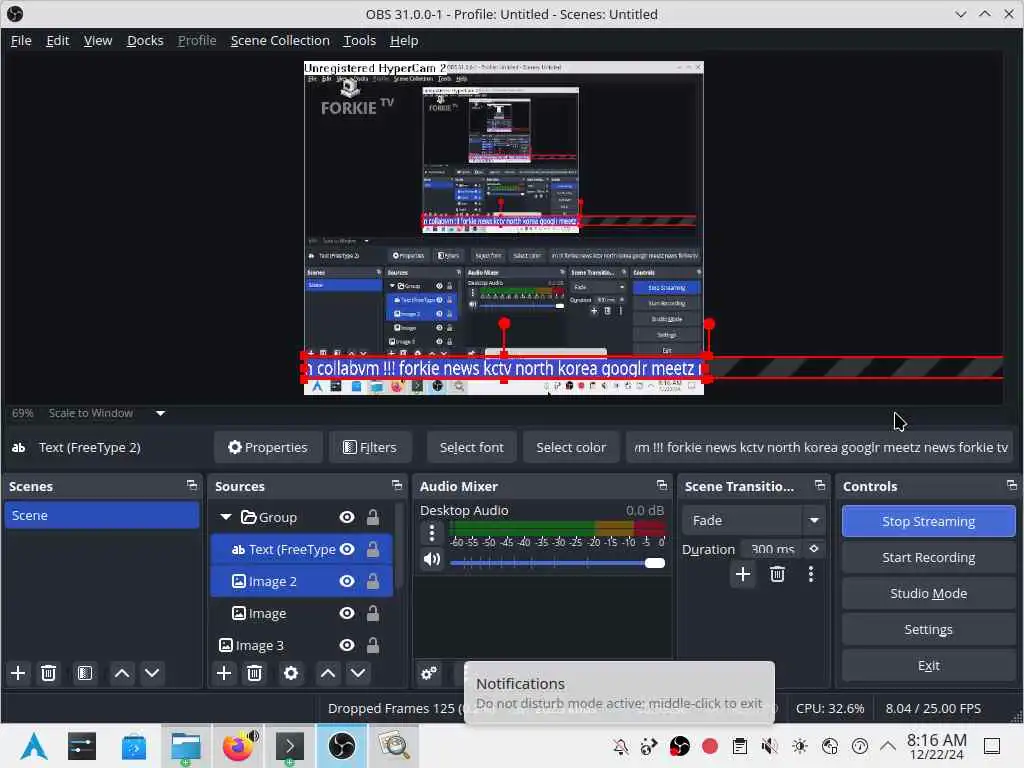Mute Desktop Audio speaker button
Viewport: 1024px width, 768px height.
432,560
